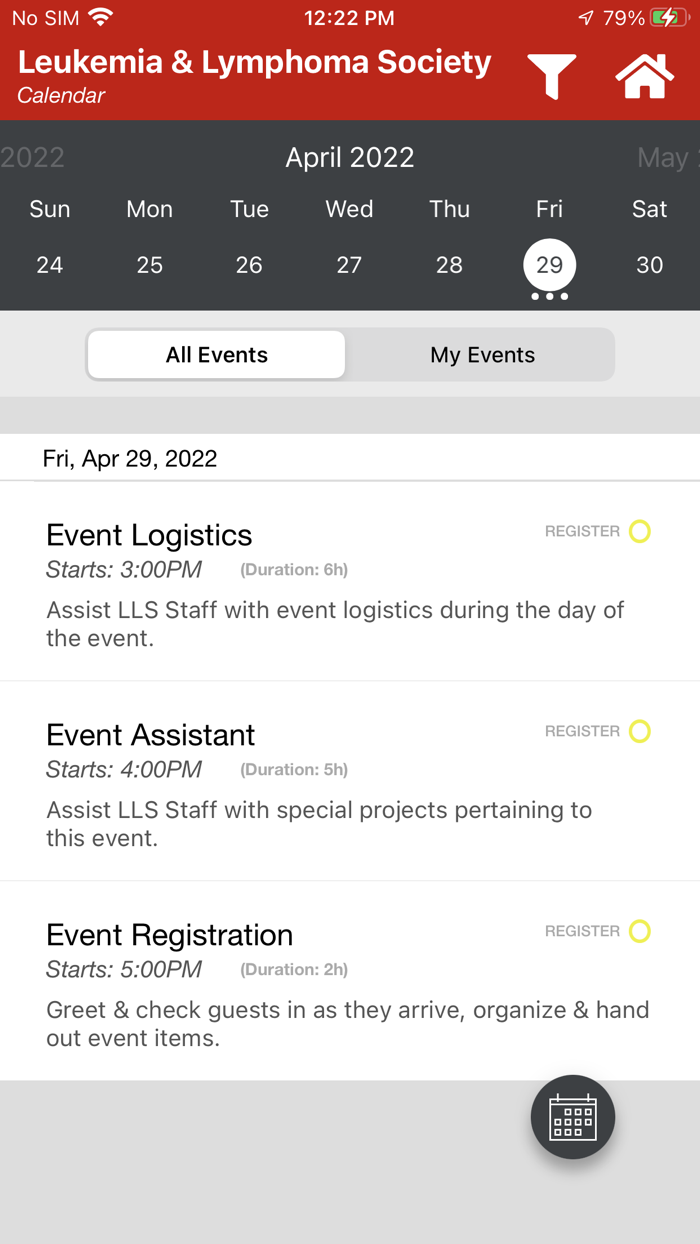Tap the clock showing 12:22 PM

pos(349,16)
